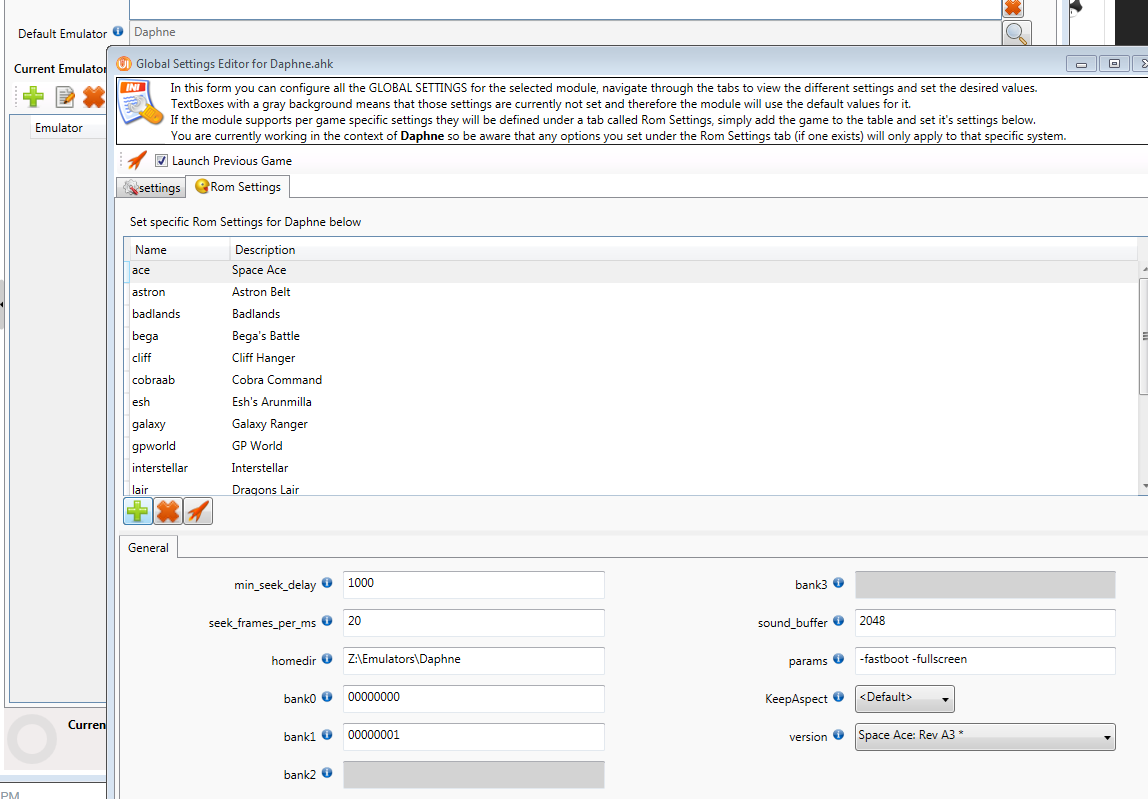The width and height of the screenshot is (1148, 799).
Task: Select the astron Astron Belt row
Action: (x=633, y=292)
